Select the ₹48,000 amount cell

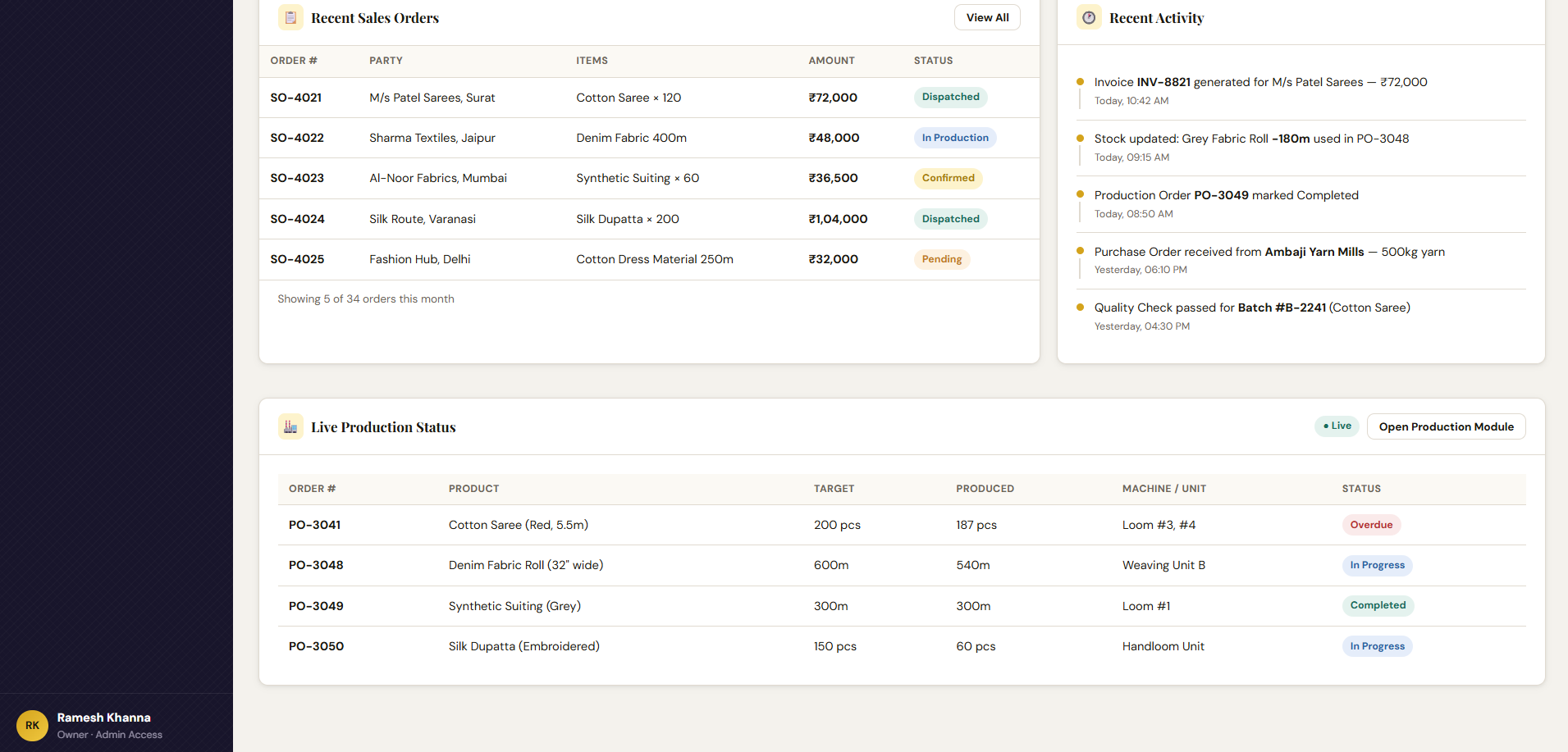[834, 138]
